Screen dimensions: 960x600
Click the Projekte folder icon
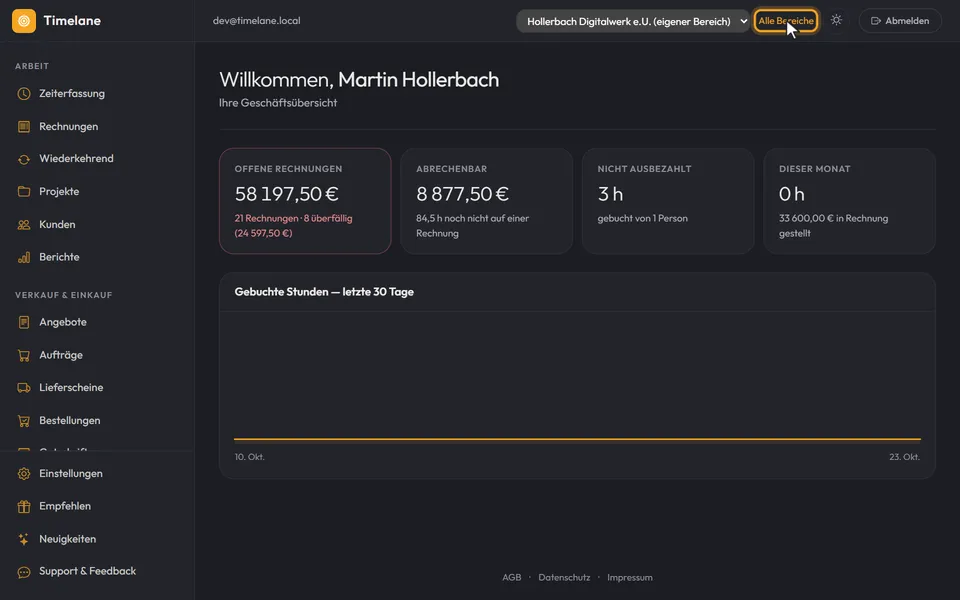24,192
